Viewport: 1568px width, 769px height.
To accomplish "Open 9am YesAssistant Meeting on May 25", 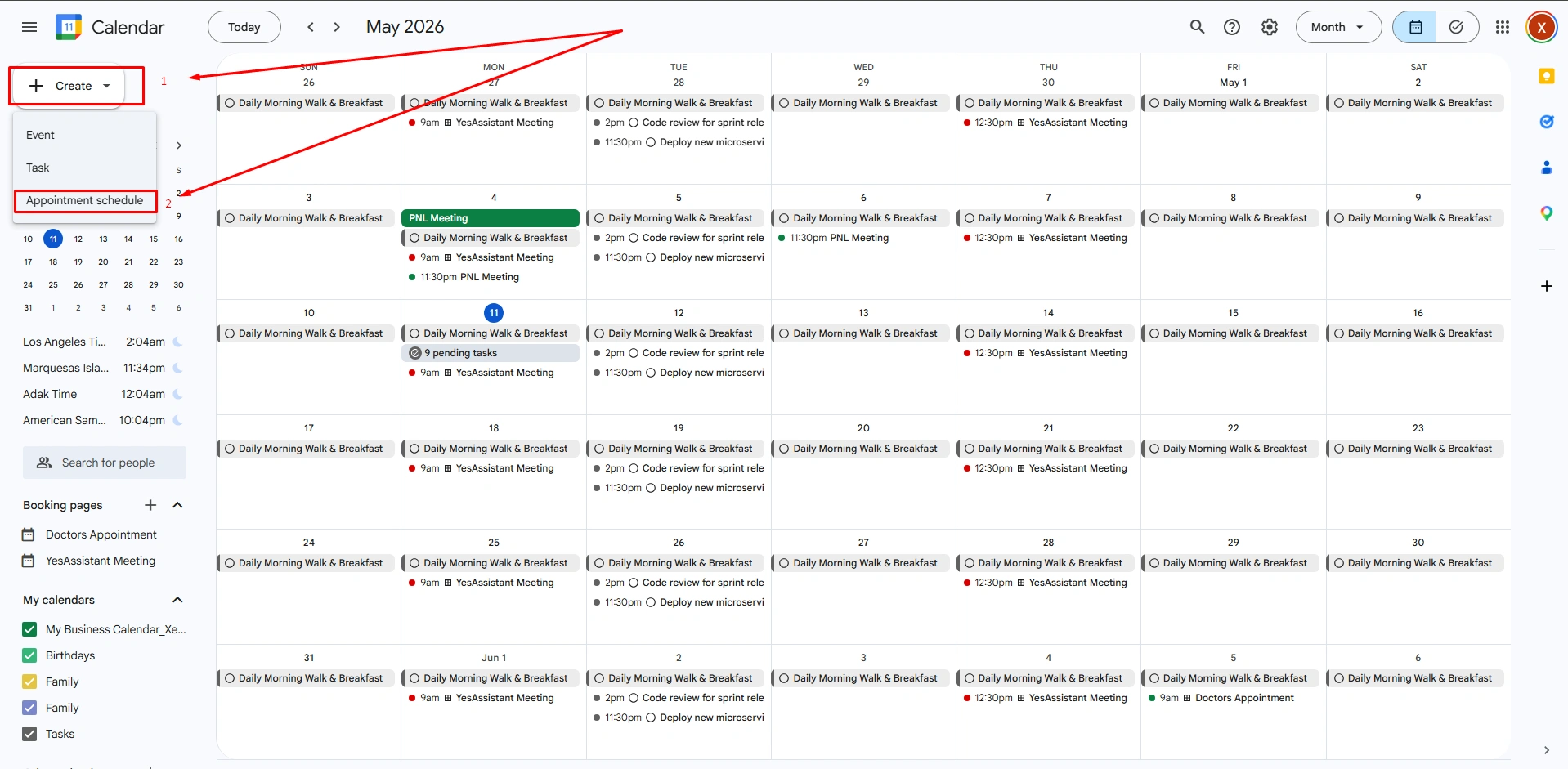I will point(491,583).
